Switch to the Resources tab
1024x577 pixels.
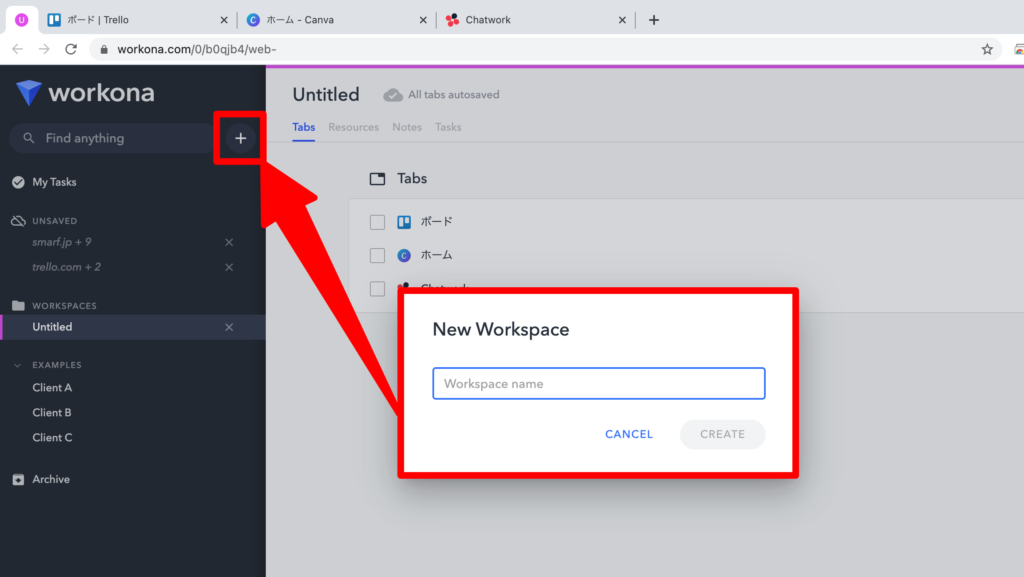click(353, 127)
